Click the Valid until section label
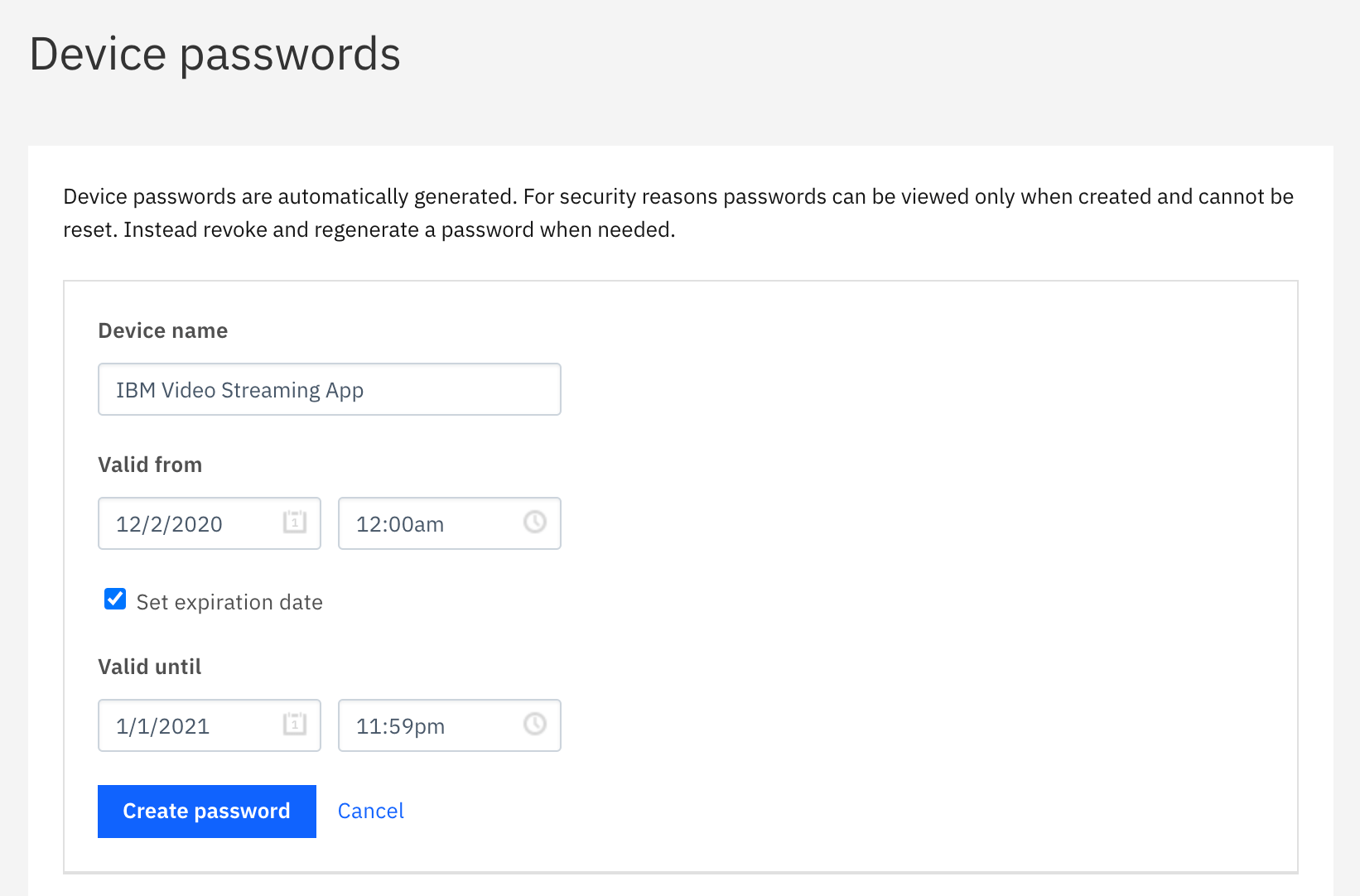 click(149, 666)
